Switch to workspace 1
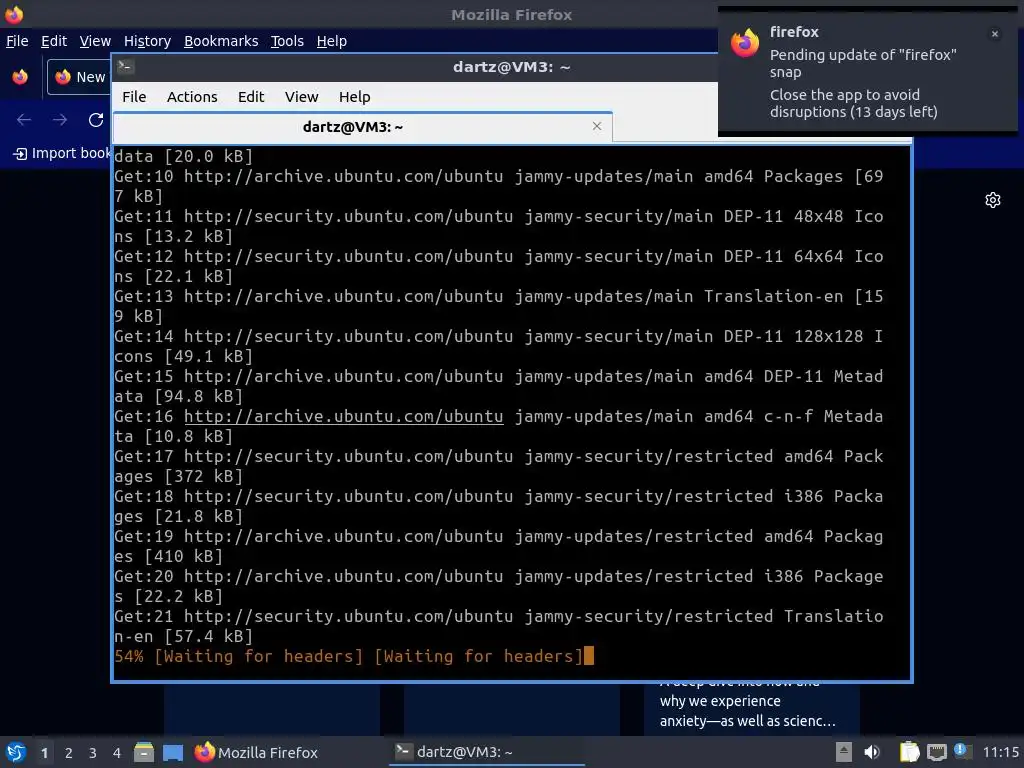Viewport: 1024px width, 768px height. pyautogui.click(x=44, y=753)
